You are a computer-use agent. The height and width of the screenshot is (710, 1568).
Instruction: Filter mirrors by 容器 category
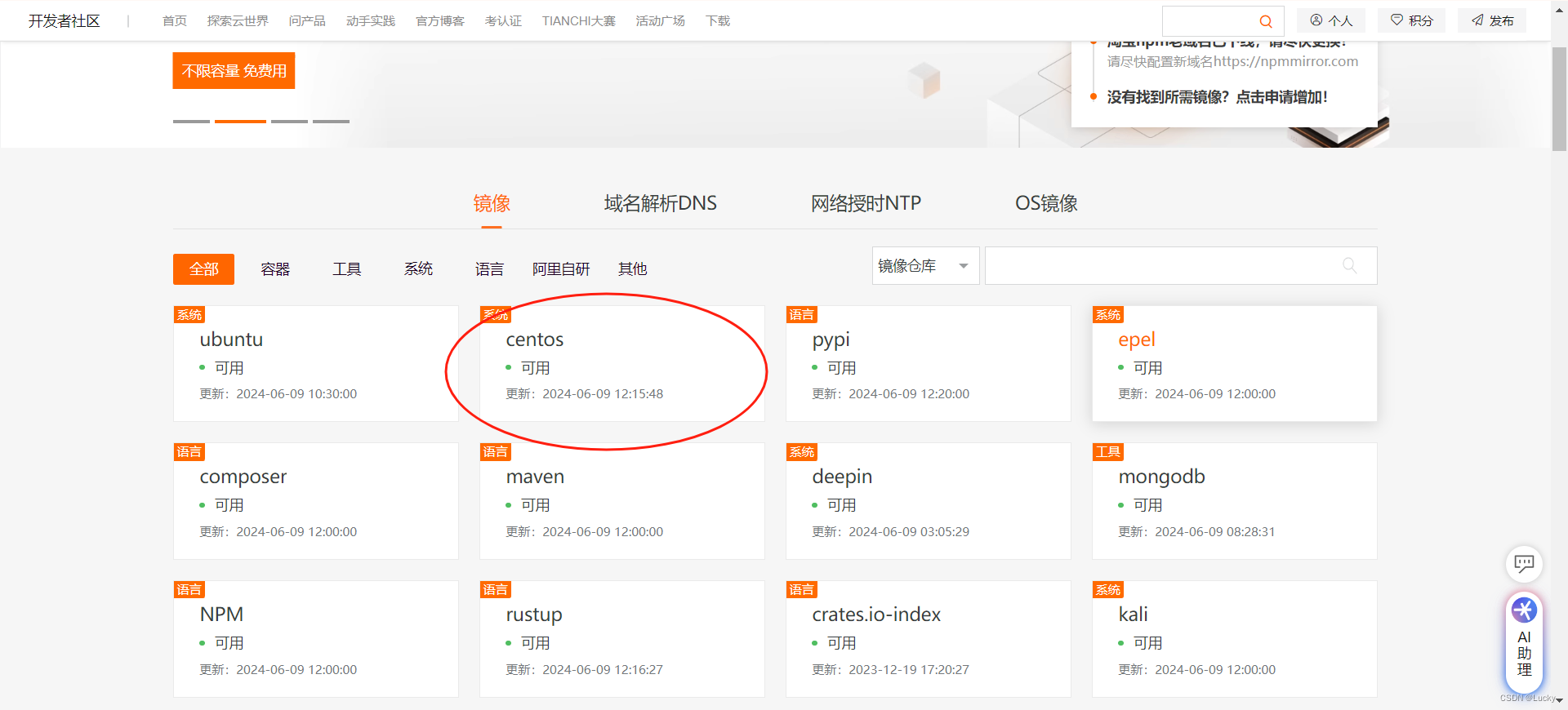click(x=275, y=269)
